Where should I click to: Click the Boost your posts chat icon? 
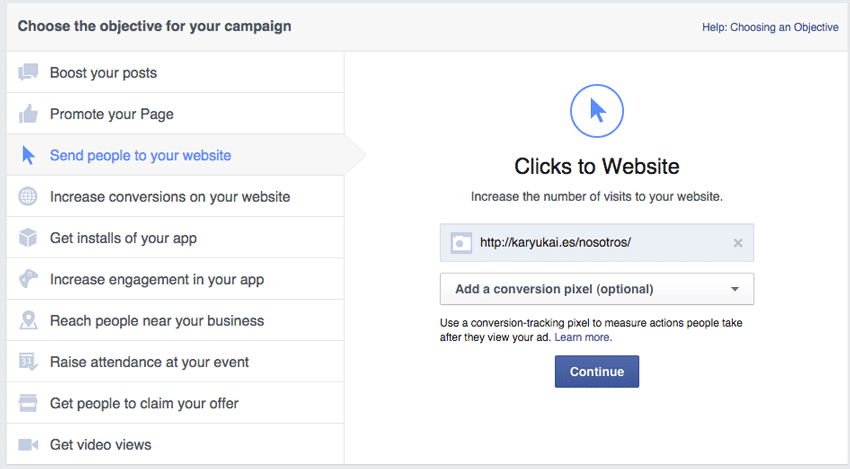coord(28,72)
